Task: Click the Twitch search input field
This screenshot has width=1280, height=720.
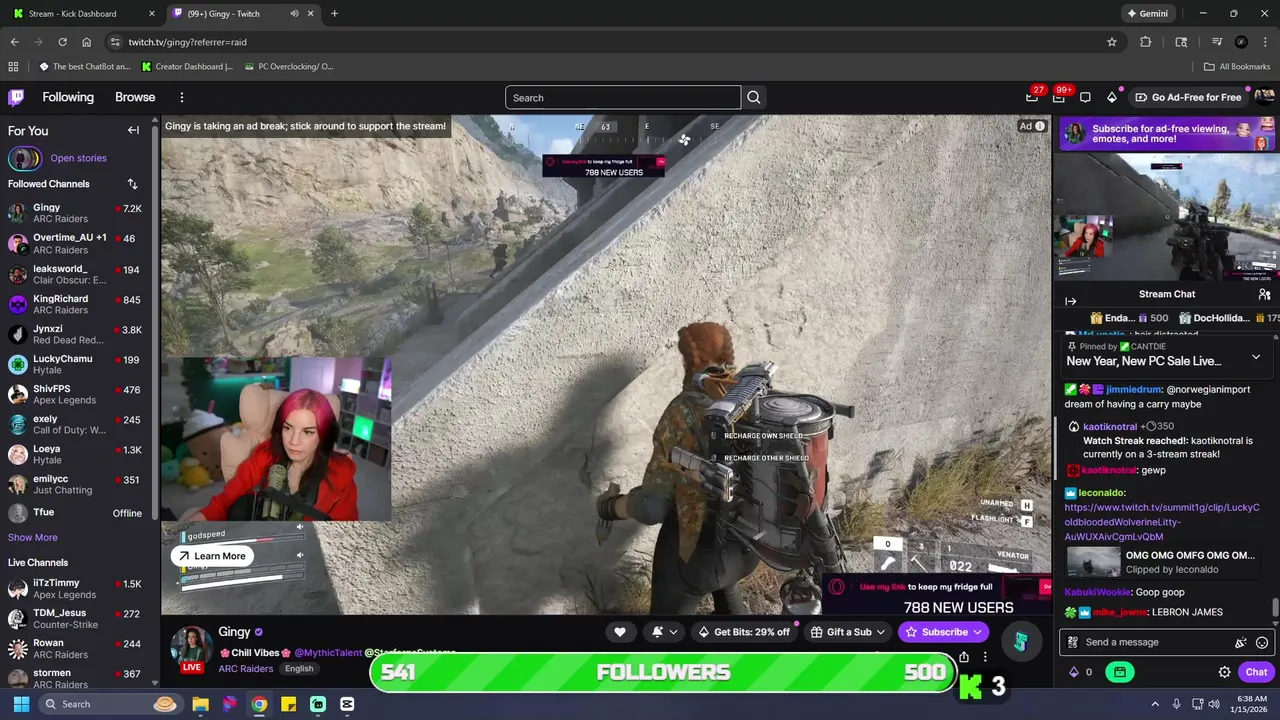Action: coord(623,97)
